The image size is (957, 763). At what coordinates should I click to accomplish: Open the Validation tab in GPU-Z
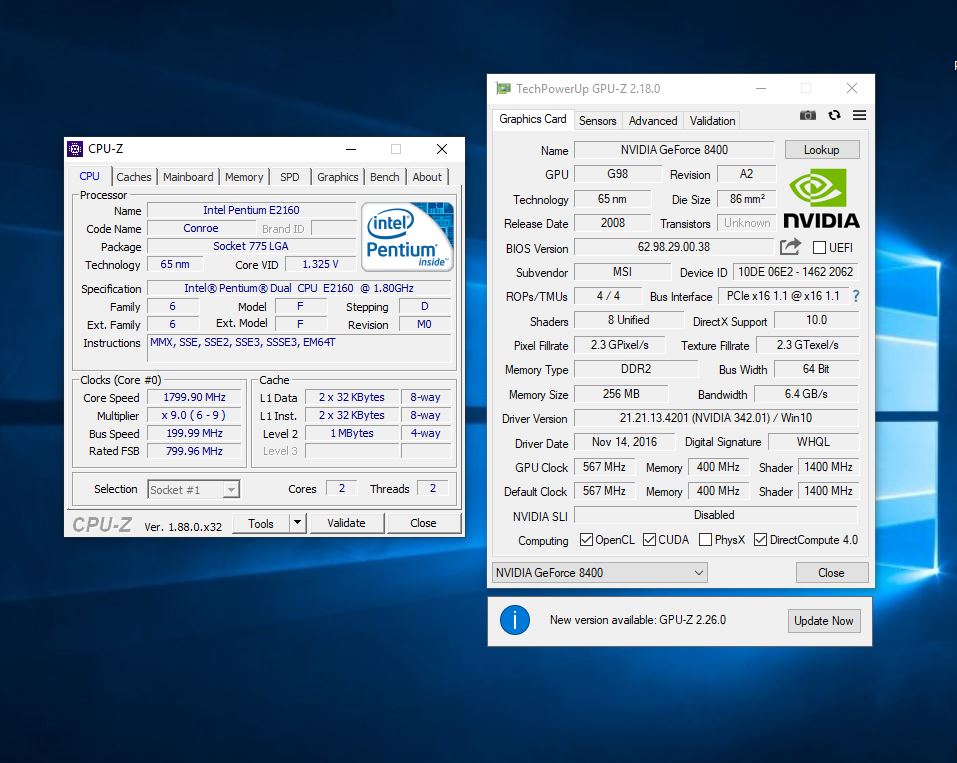click(x=712, y=121)
